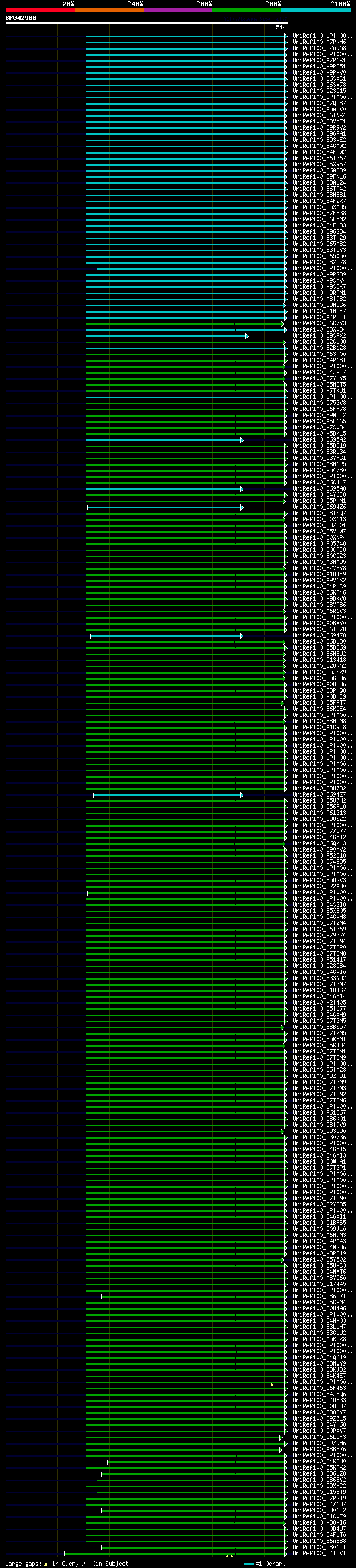Click label UniRef100_Q96S84
The height and width of the screenshot is (1568, 356).
(x=319, y=232)
